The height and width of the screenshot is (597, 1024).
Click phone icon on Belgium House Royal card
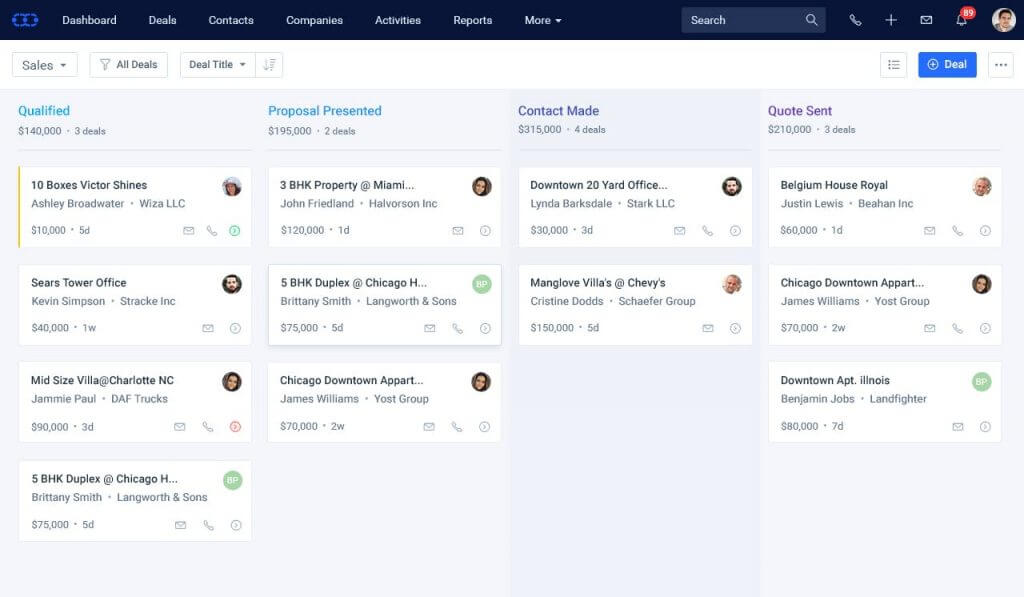[957, 231]
